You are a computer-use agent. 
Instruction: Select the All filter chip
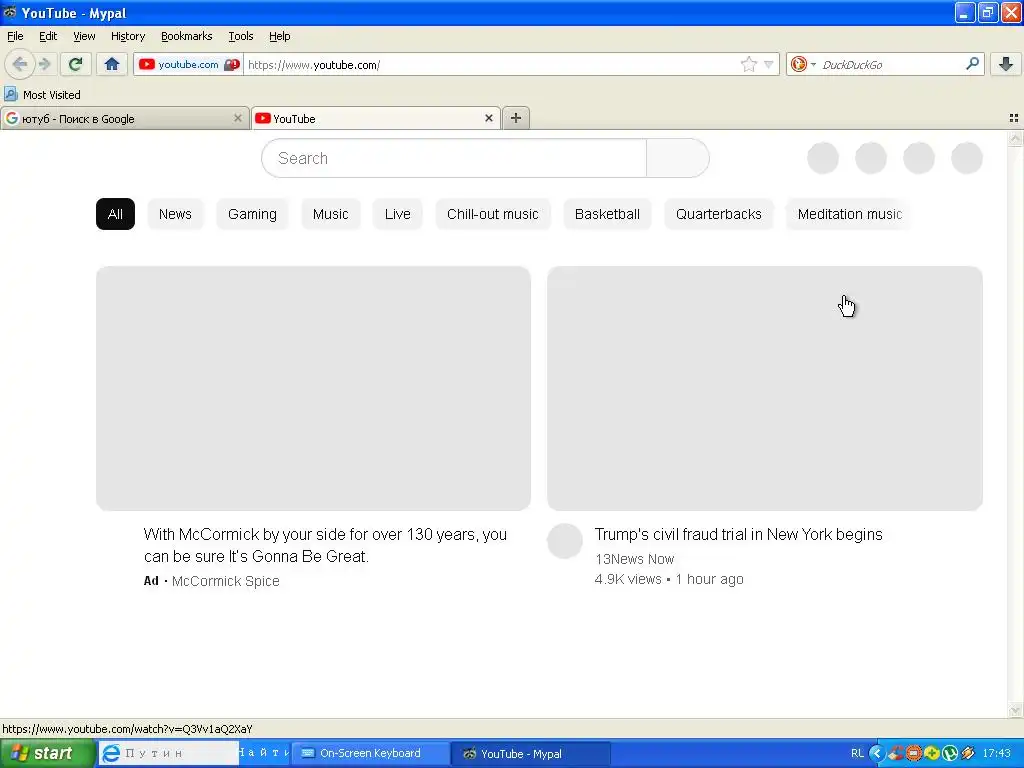pyautogui.click(x=115, y=214)
